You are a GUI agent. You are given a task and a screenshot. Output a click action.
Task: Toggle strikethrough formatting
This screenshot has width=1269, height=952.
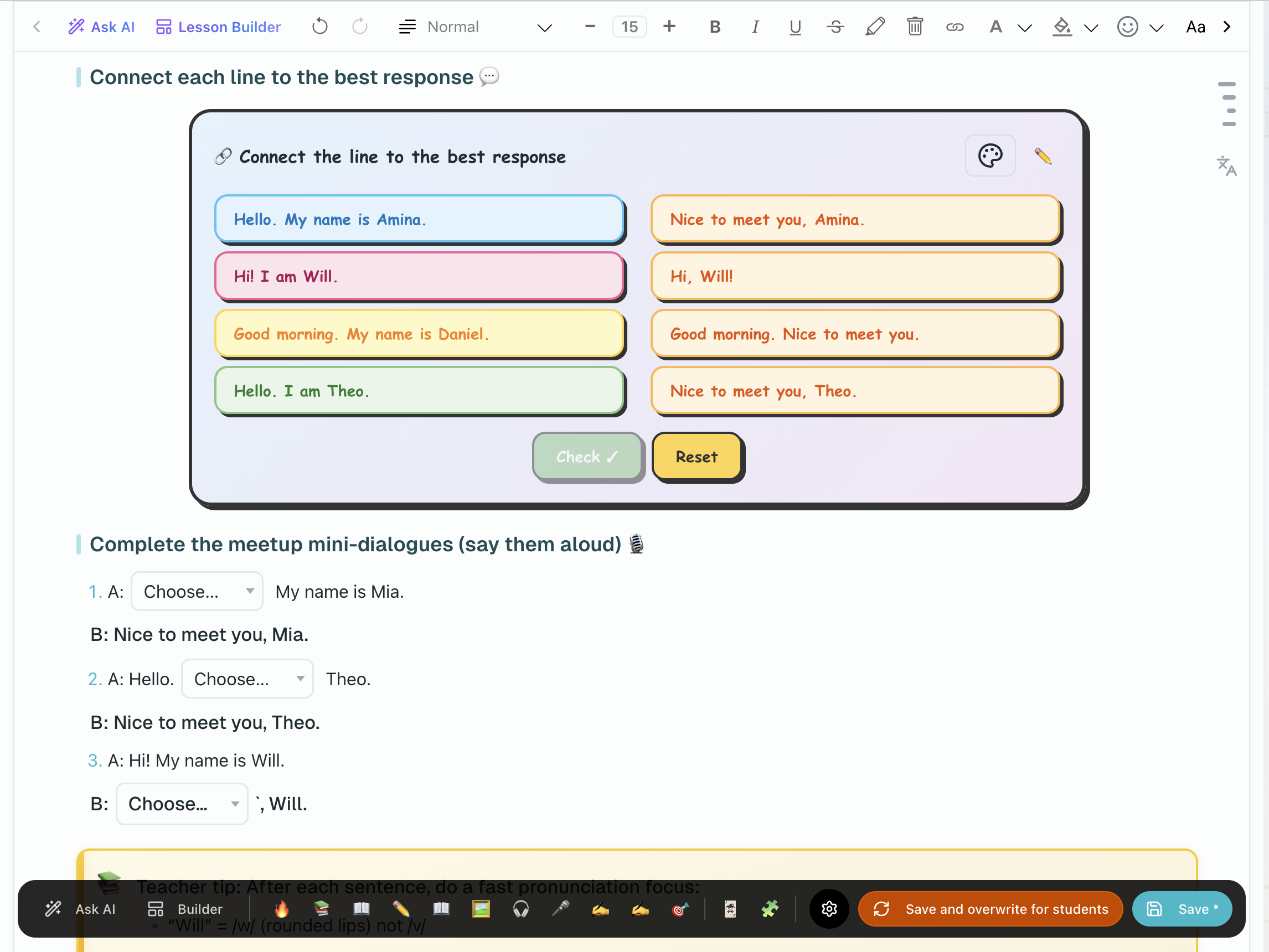(x=835, y=27)
